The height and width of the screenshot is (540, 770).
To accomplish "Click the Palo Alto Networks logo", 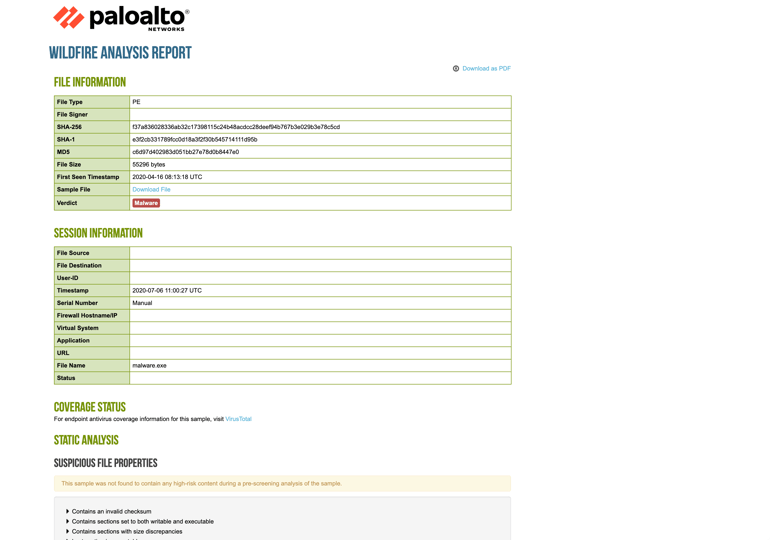I will (x=121, y=19).
